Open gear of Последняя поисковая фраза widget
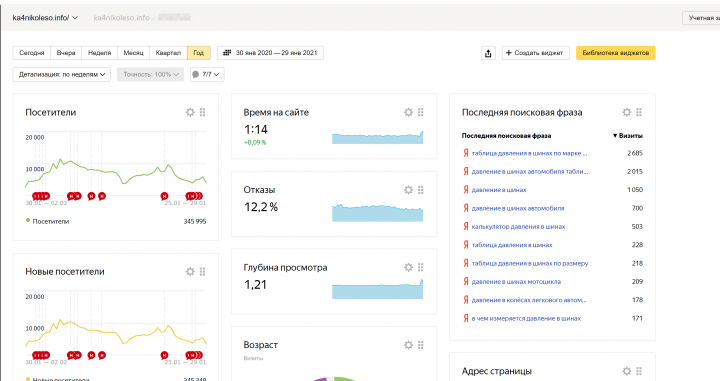This screenshot has width=720, height=381. 626,112
